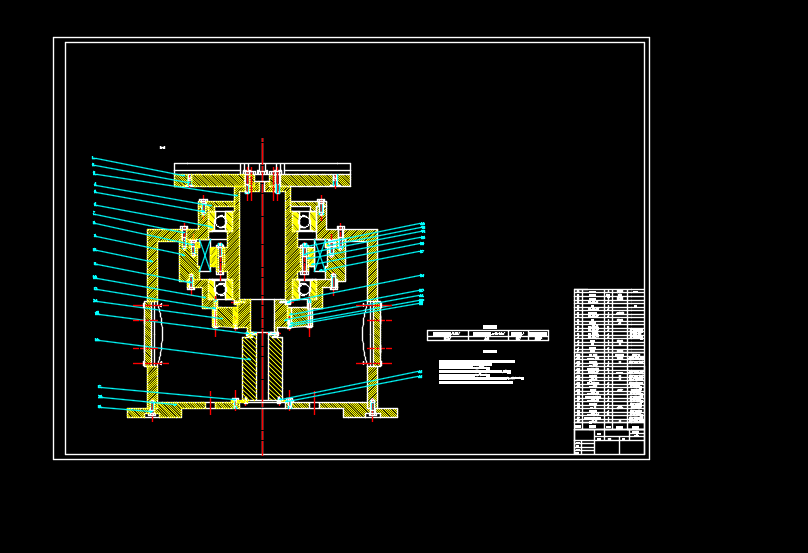Click the cyan X-crossed component on the left
808x553 pixels.
(205, 255)
